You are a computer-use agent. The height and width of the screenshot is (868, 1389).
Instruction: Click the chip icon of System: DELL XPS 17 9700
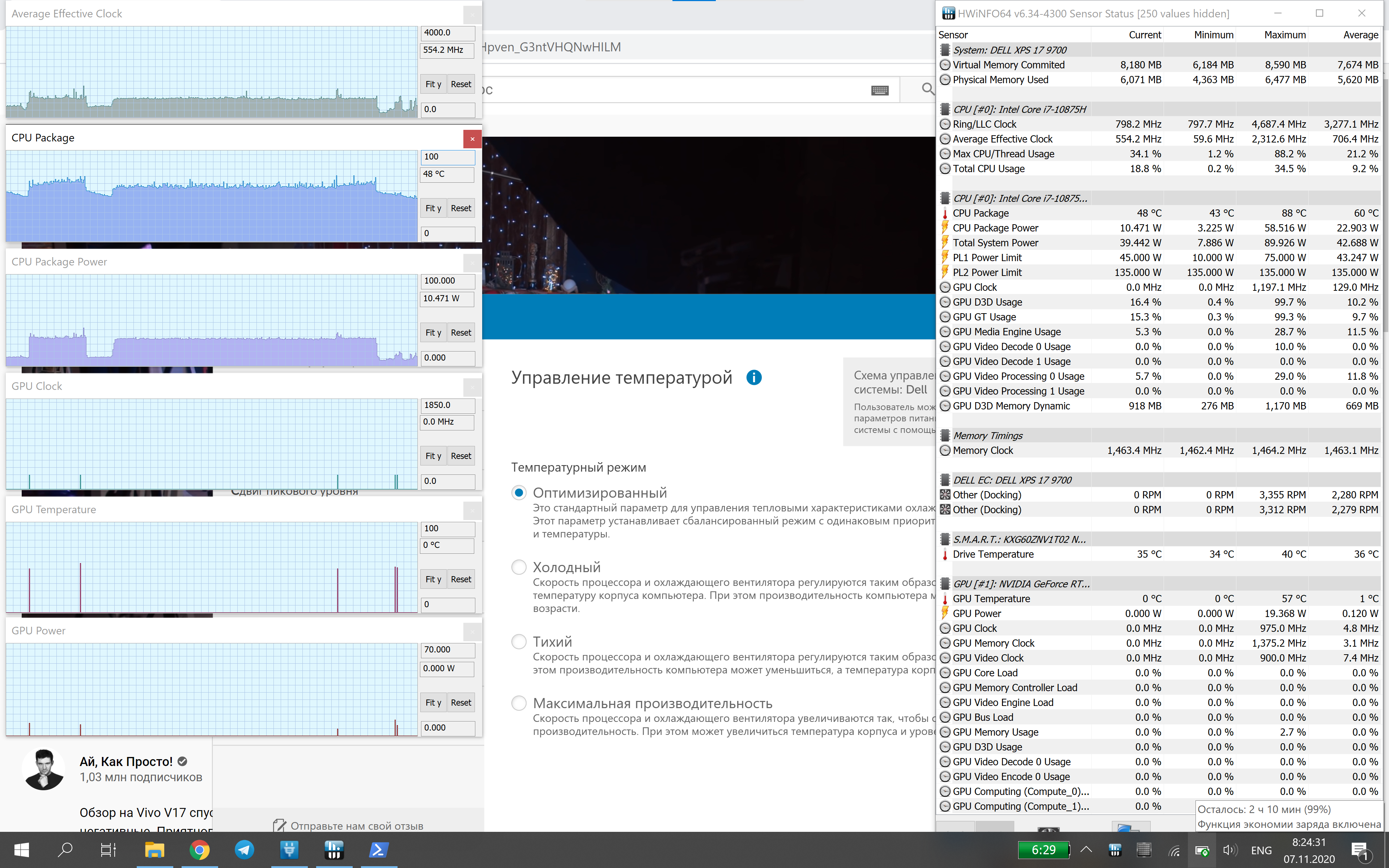point(945,50)
